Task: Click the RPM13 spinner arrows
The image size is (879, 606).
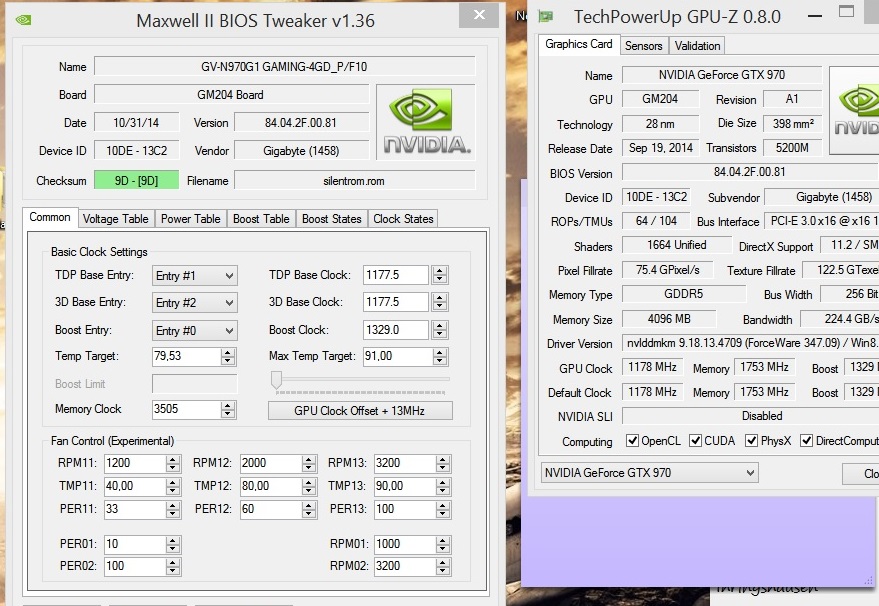Action: click(443, 464)
